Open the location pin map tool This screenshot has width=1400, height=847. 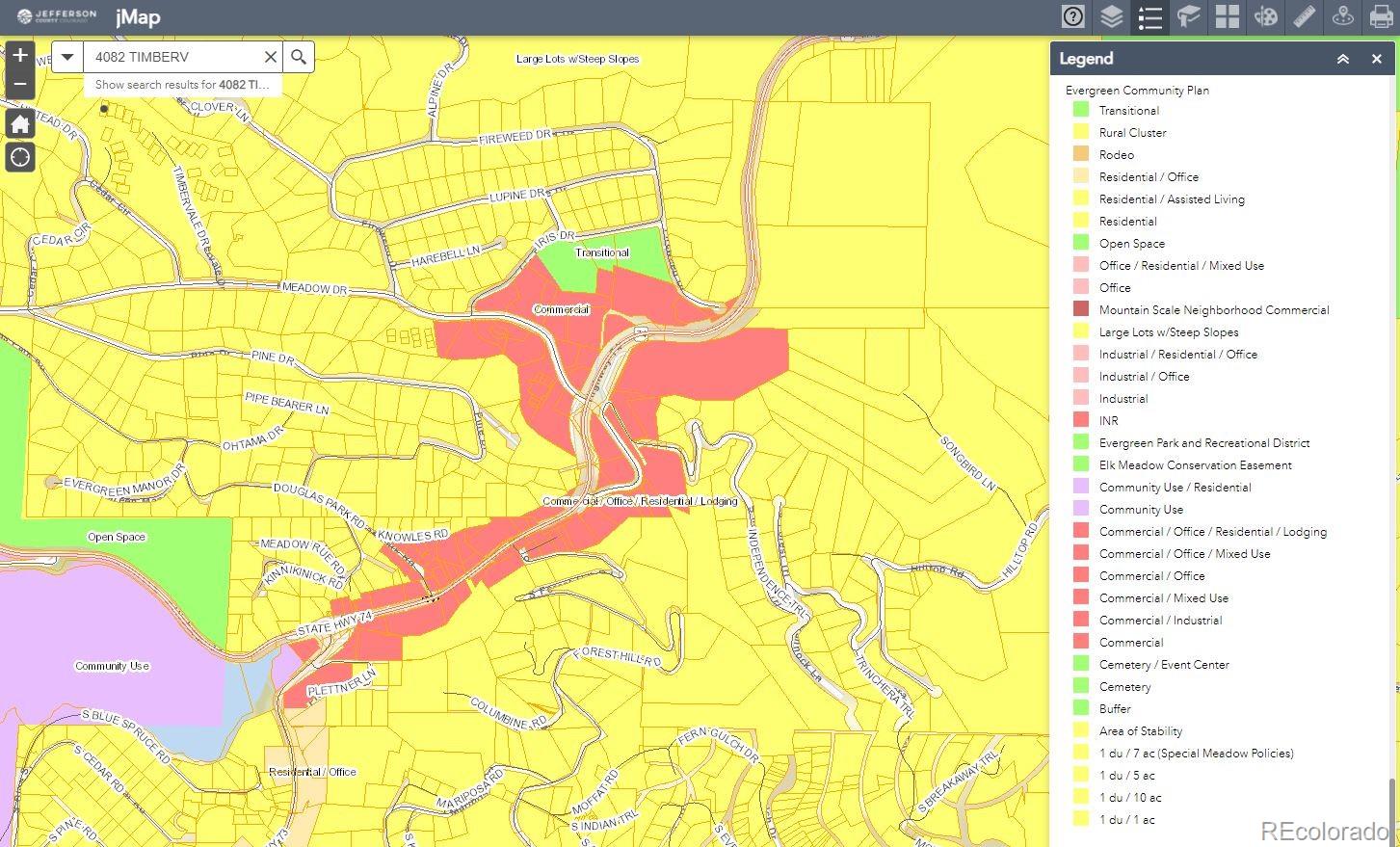click(x=1342, y=16)
